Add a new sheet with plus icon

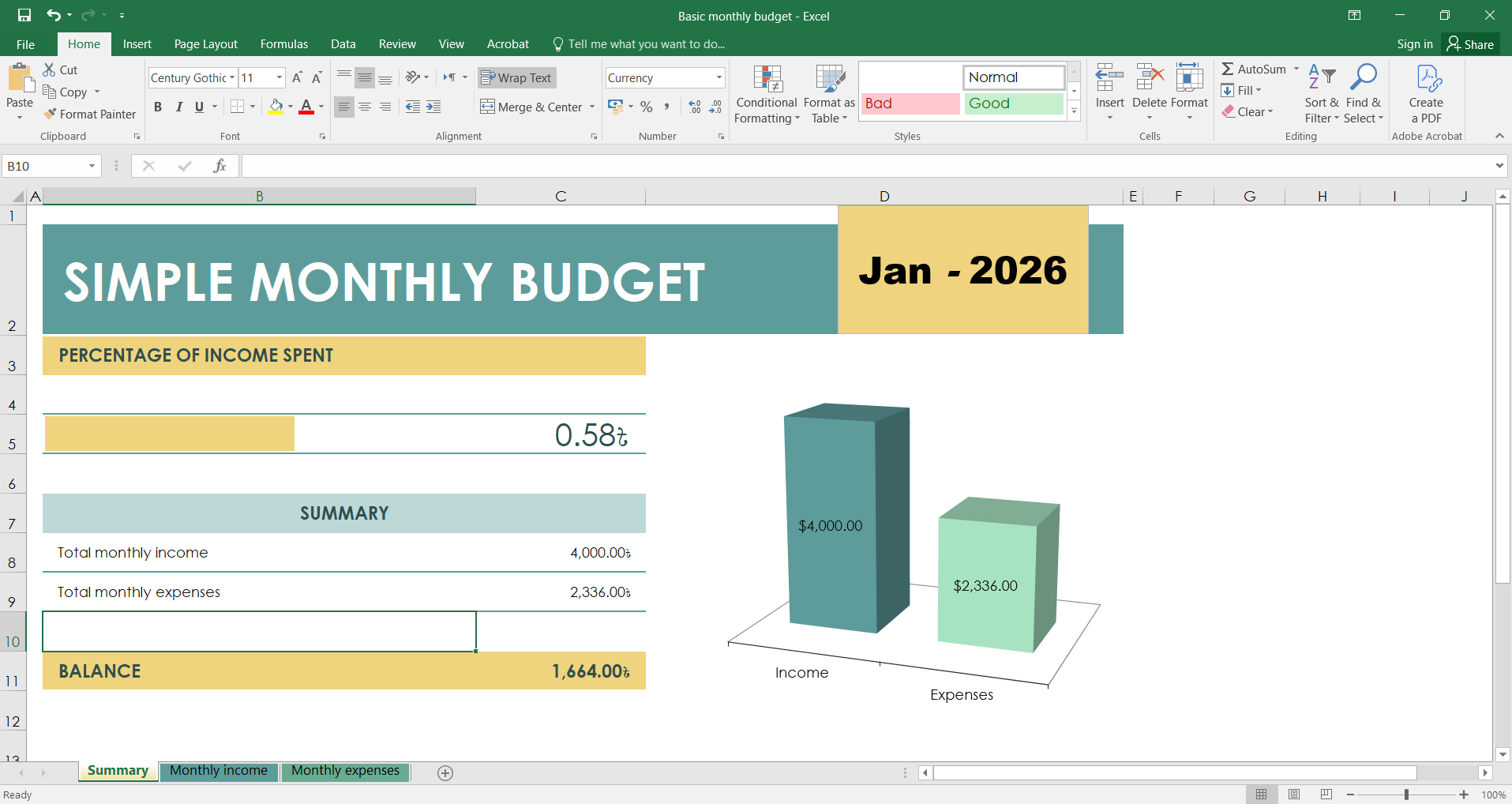[x=445, y=773]
